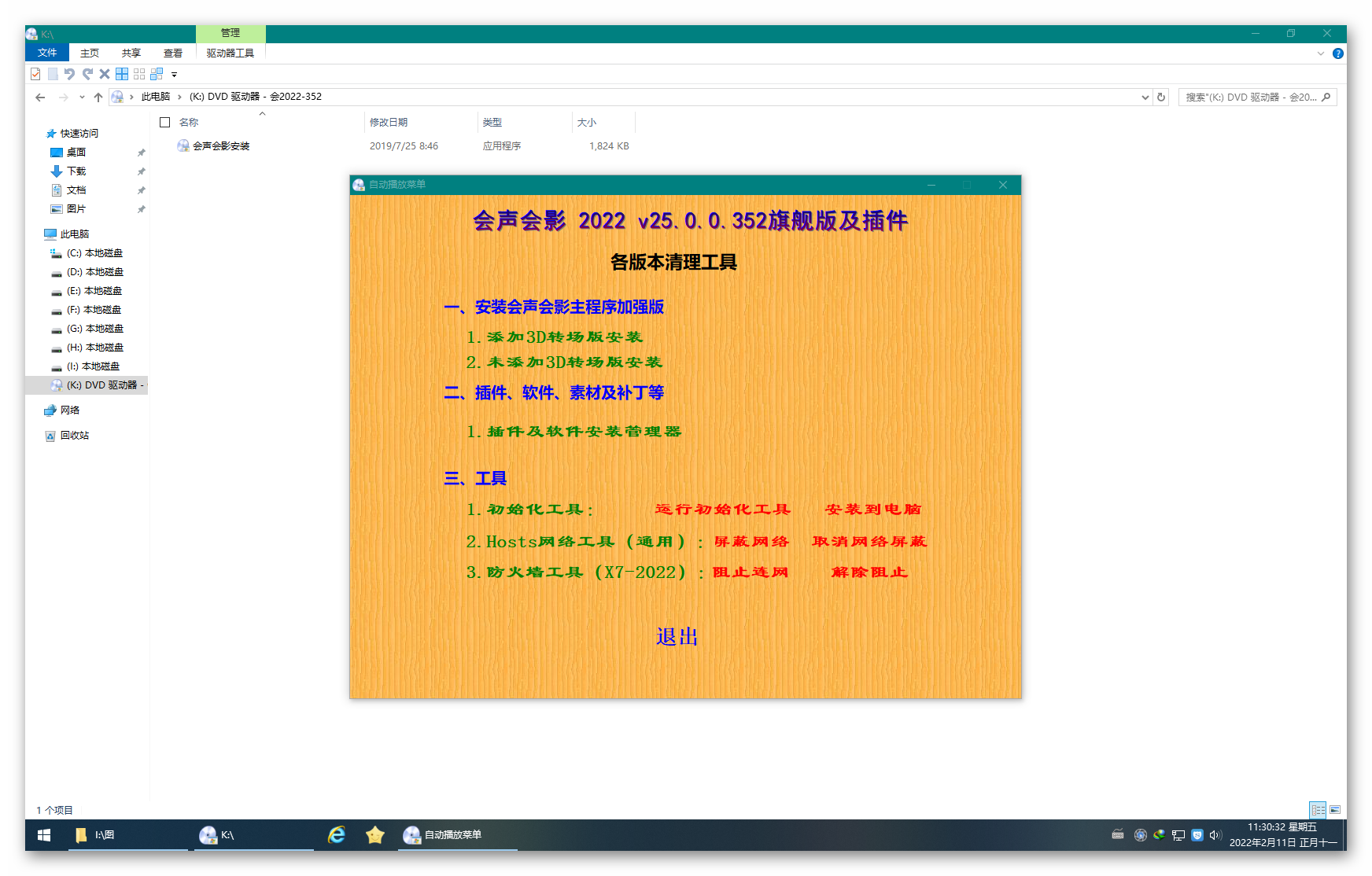Expand the ribbon with the chevron
This screenshot has width=1372, height=876.
[x=1321, y=53]
